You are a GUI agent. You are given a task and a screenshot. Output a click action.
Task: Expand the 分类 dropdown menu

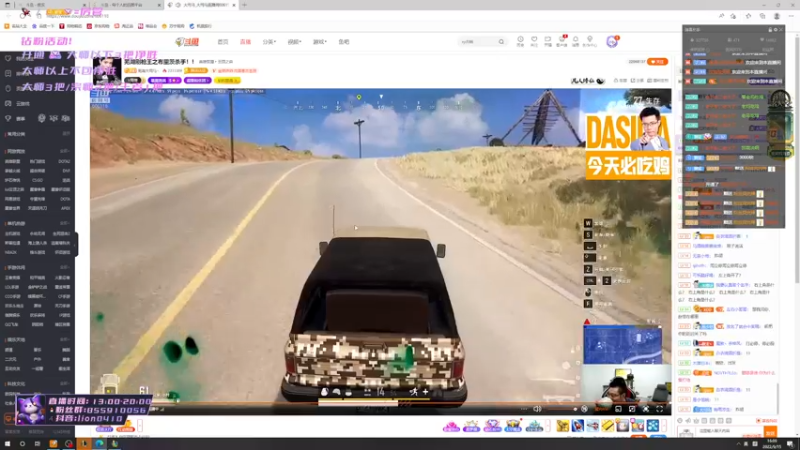click(x=269, y=42)
